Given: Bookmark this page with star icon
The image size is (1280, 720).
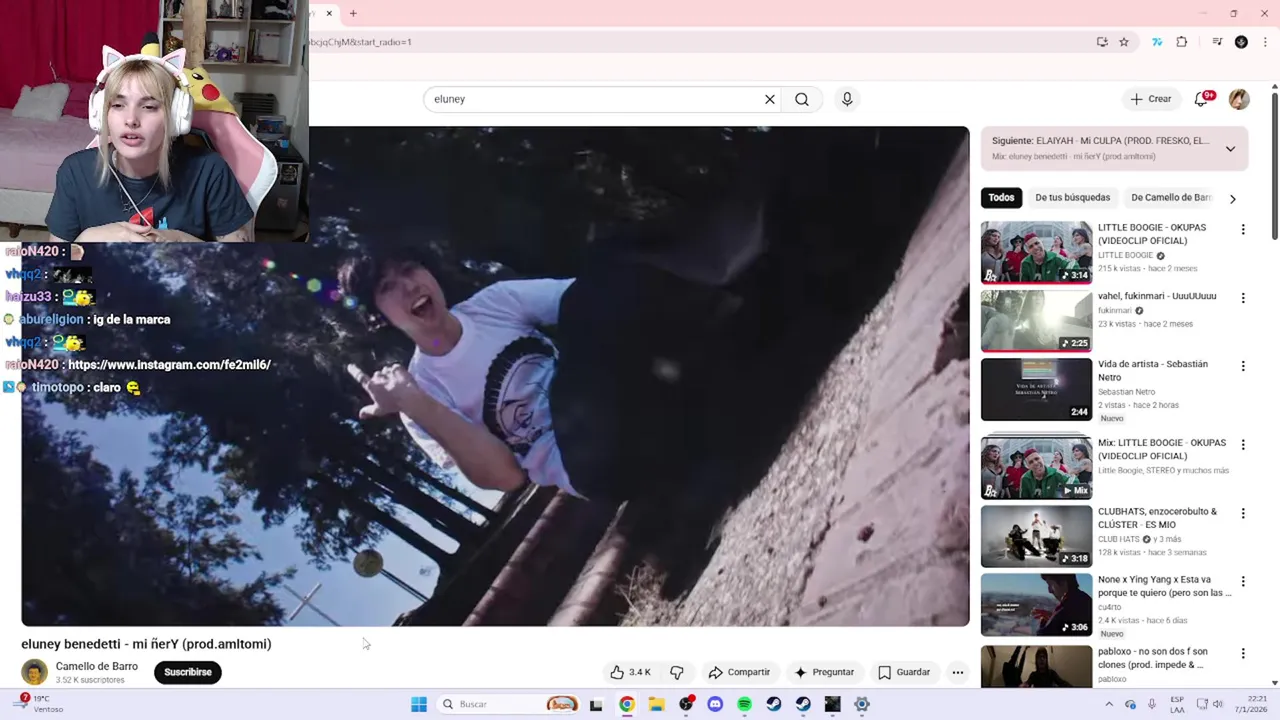Looking at the screenshot, I should (x=1124, y=42).
